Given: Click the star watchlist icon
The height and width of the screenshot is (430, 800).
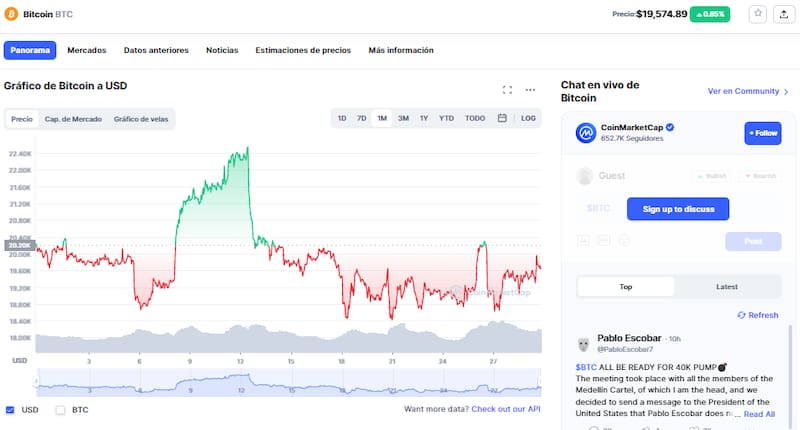Looking at the screenshot, I should click(758, 14).
